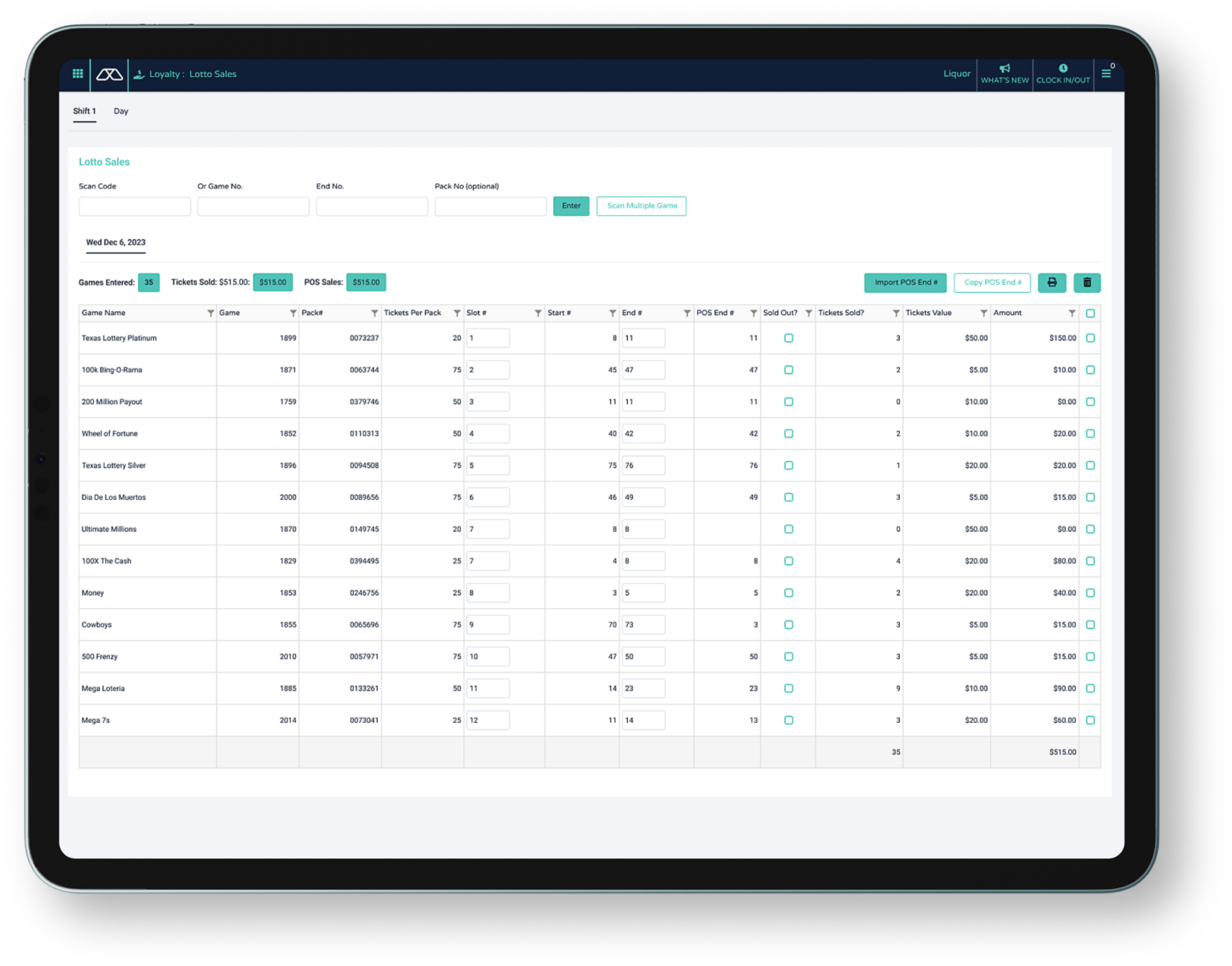
Task: Click the trash delete icon button
Action: 1087,282
